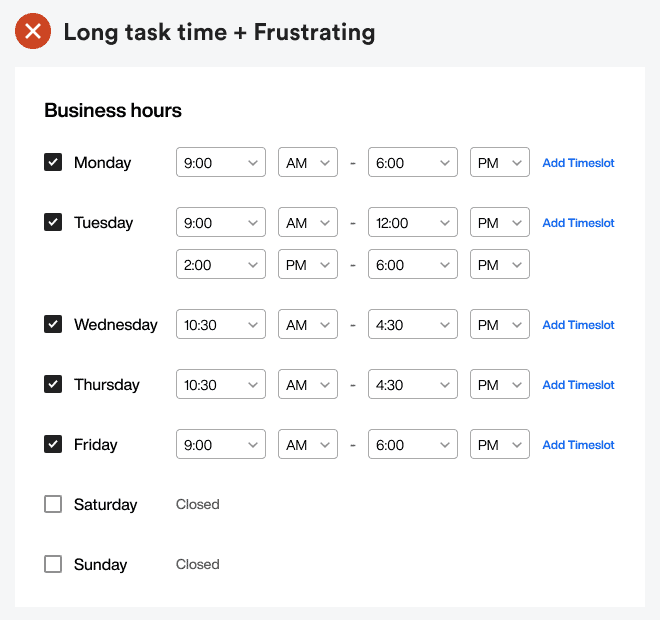Screen dimensions: 660x620
Task: Open Monday start time 9:00 dropdown
Action: coord(221,163)
